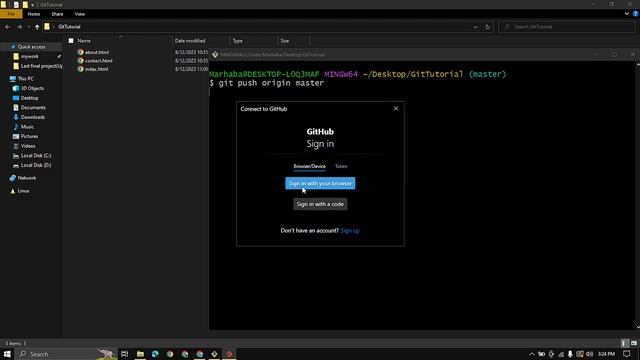Image resolution: width=640 pixels, height=360 pixels.
Task: Open Documents in navigation pane
Action: coord(33,108)
